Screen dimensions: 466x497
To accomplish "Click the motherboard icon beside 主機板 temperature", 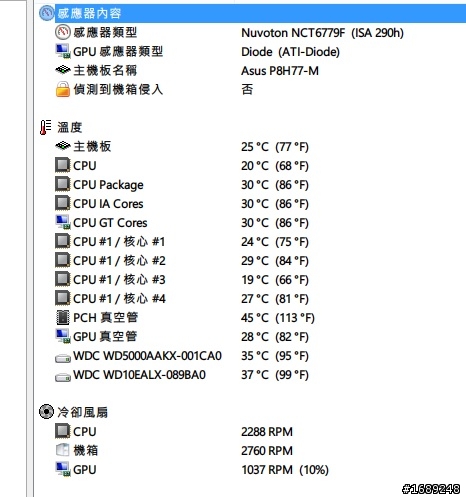I will pyautogui.click(x=63, y=146).
